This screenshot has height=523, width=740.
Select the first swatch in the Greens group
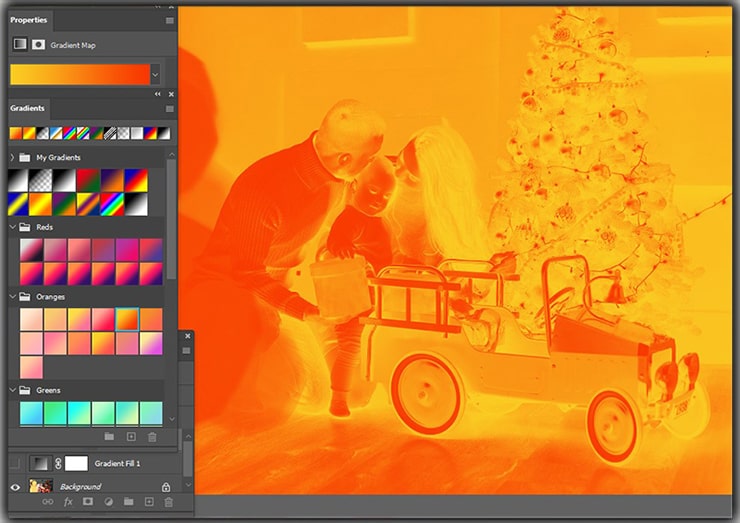pyautogui.click(x=31, y=413)
